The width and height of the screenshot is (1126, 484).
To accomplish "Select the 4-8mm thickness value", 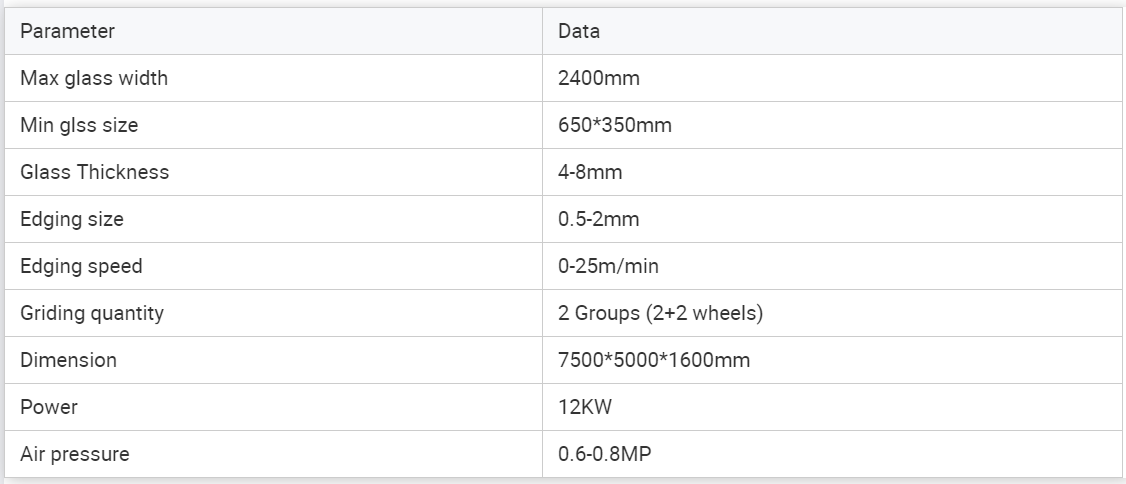I will tap(590, 172).
